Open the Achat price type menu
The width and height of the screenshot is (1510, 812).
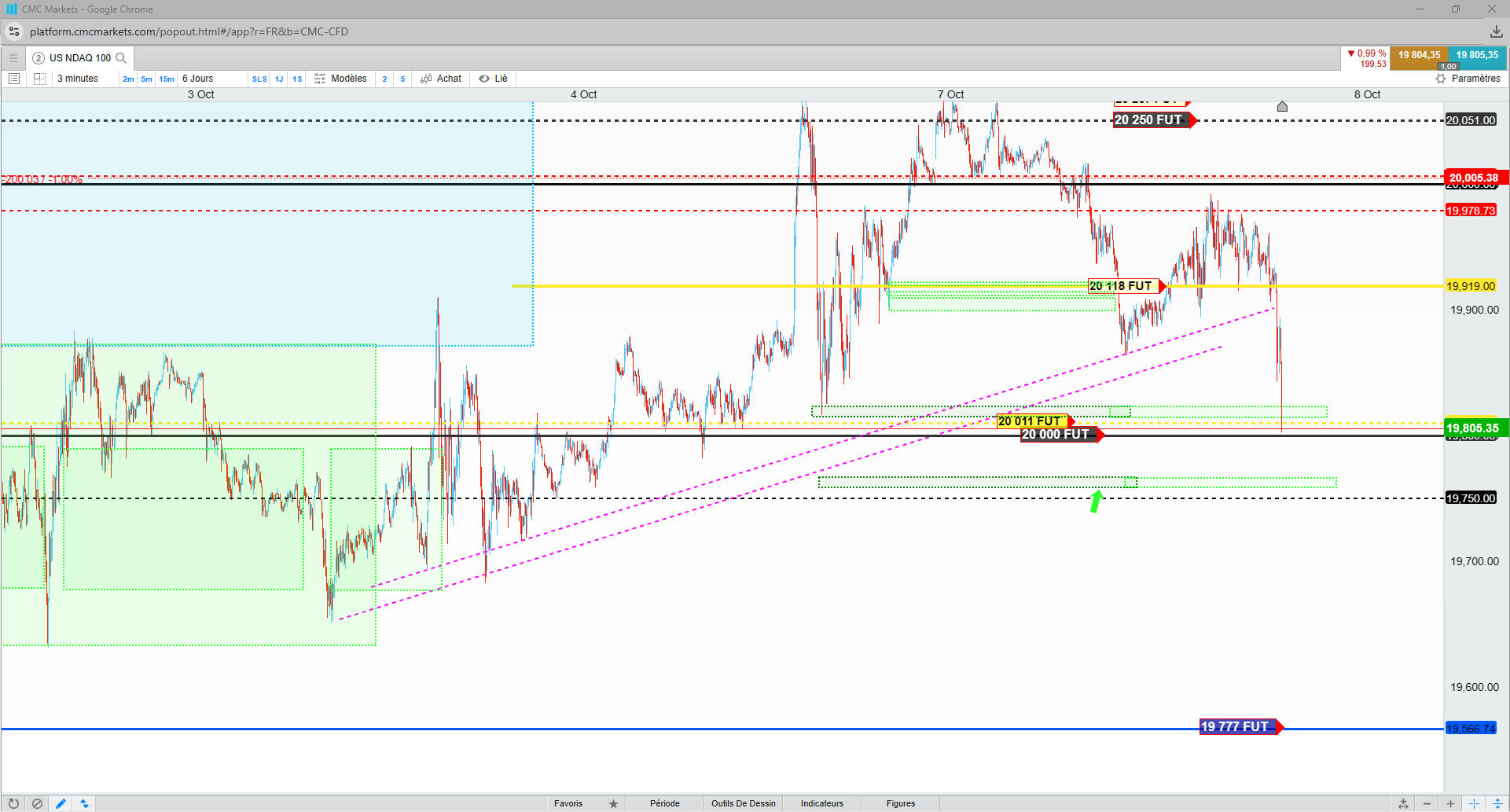coord(441,79)
